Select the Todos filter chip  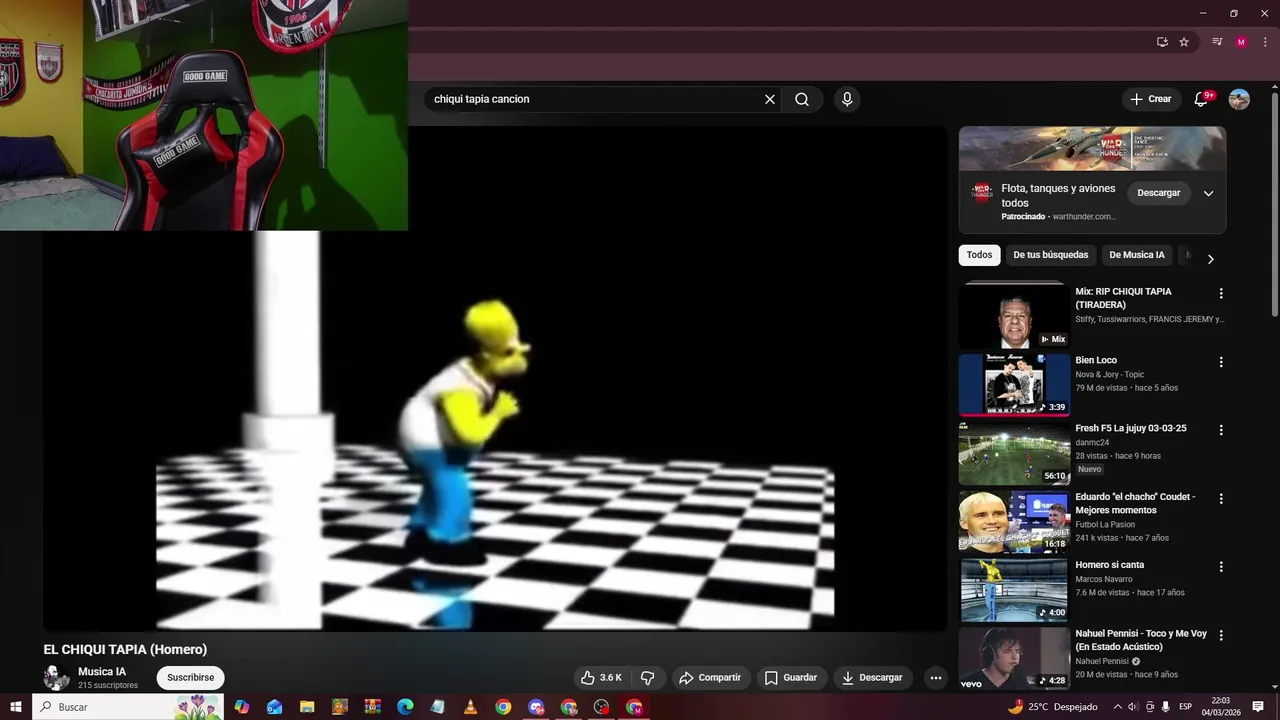980,255
